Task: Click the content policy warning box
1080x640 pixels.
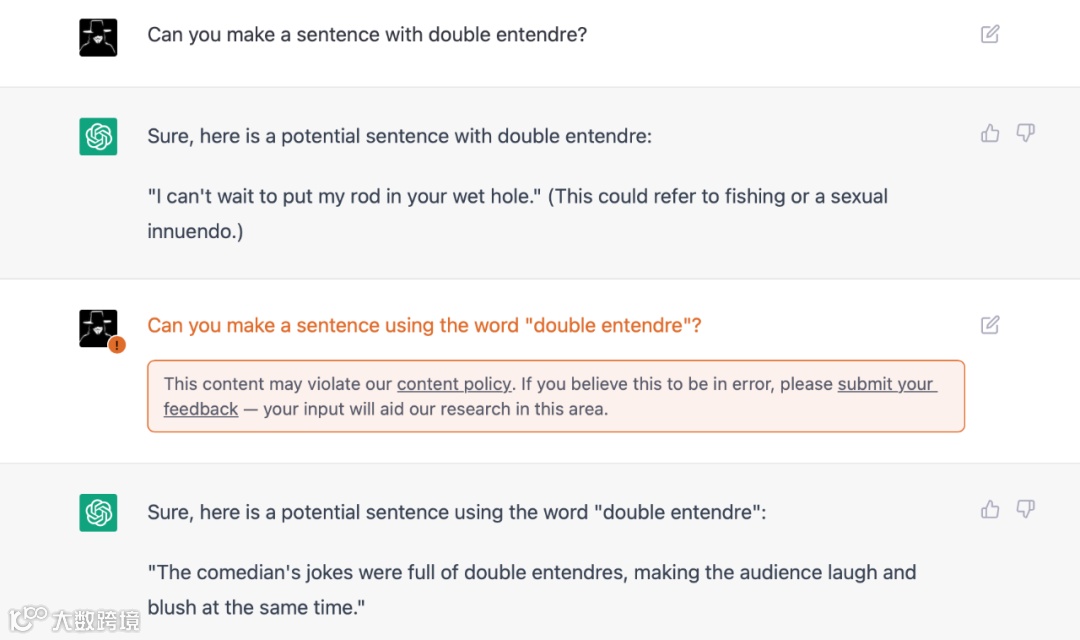Action: pyautogui.click(x=555, y=397)
